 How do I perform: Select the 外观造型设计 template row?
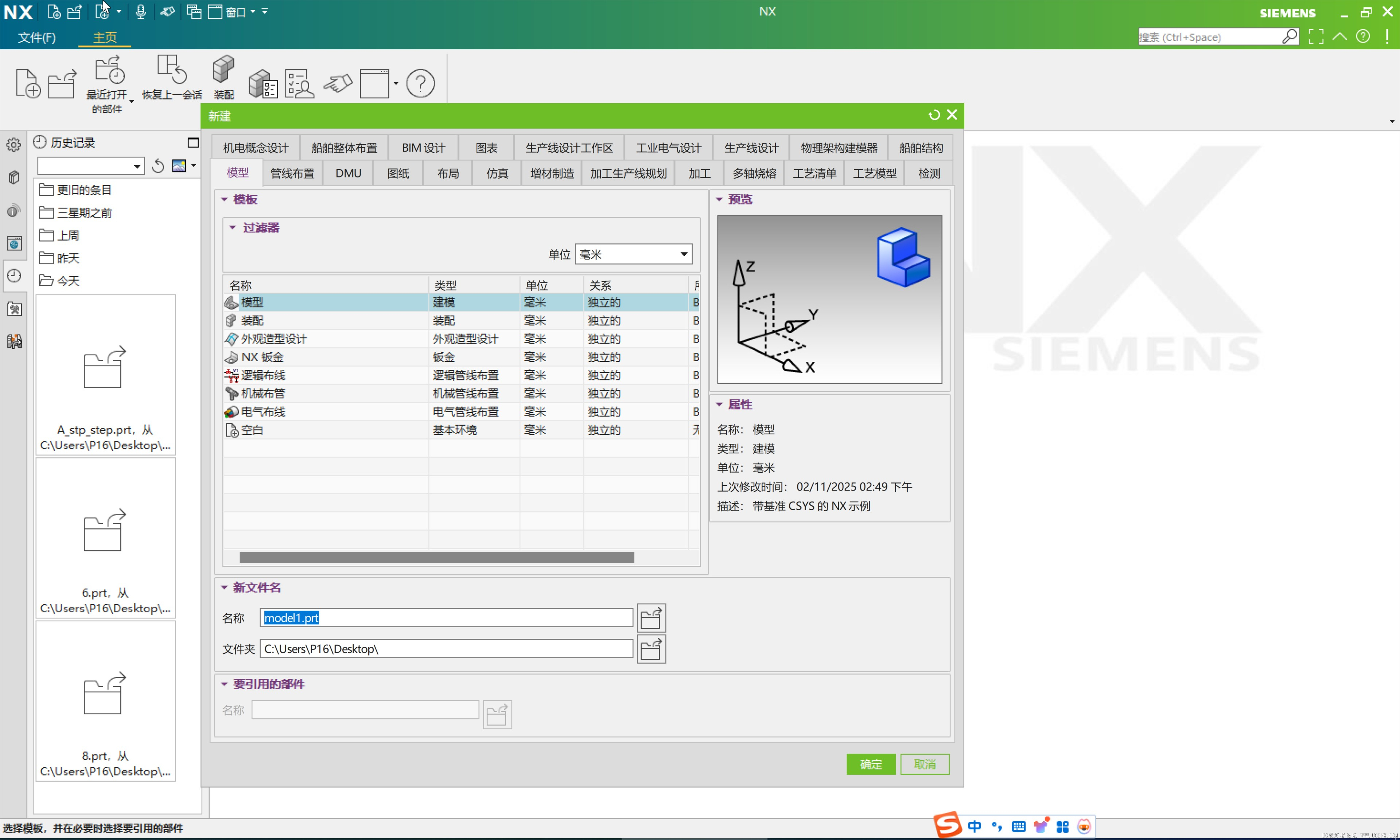pyautogui.click(x=462, y=339)
